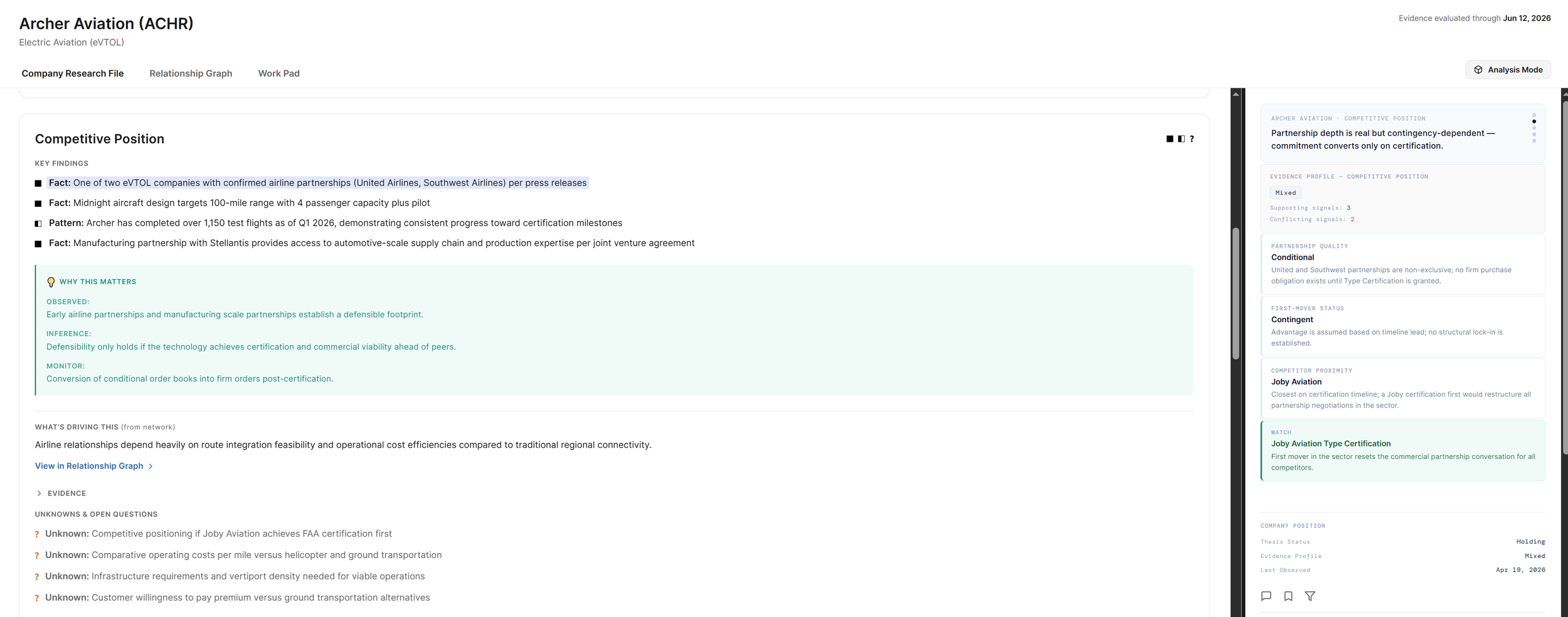Click the funnel filter icon under Company Position
Screen dimensions: 1568x617
[1310, 596]
